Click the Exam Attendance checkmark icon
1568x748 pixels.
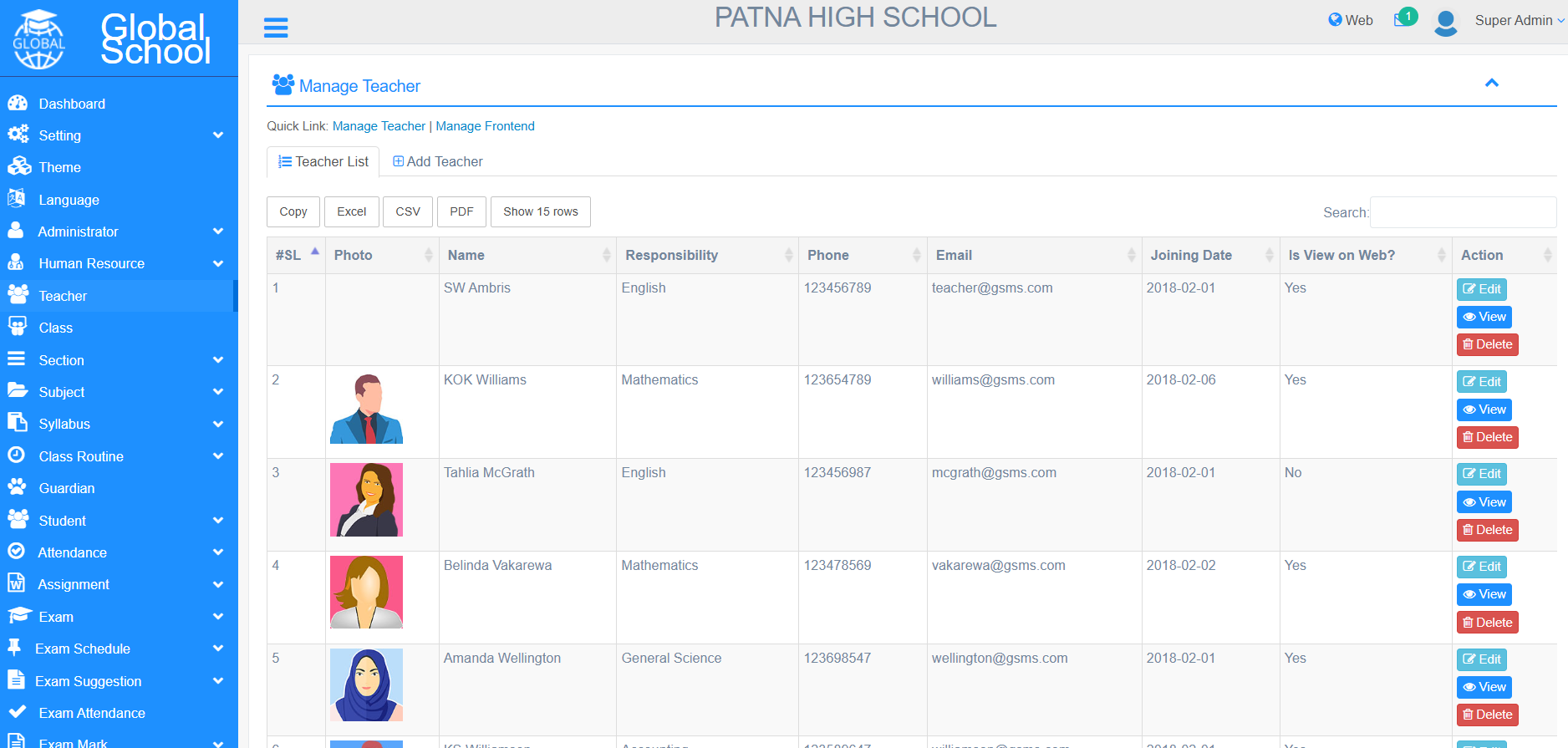[17, 711]
